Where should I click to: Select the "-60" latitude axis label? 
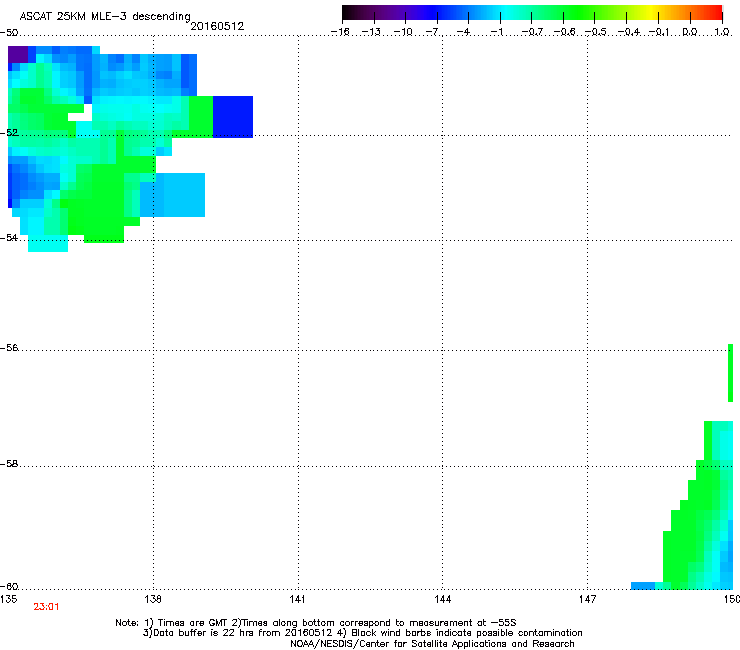9,586
